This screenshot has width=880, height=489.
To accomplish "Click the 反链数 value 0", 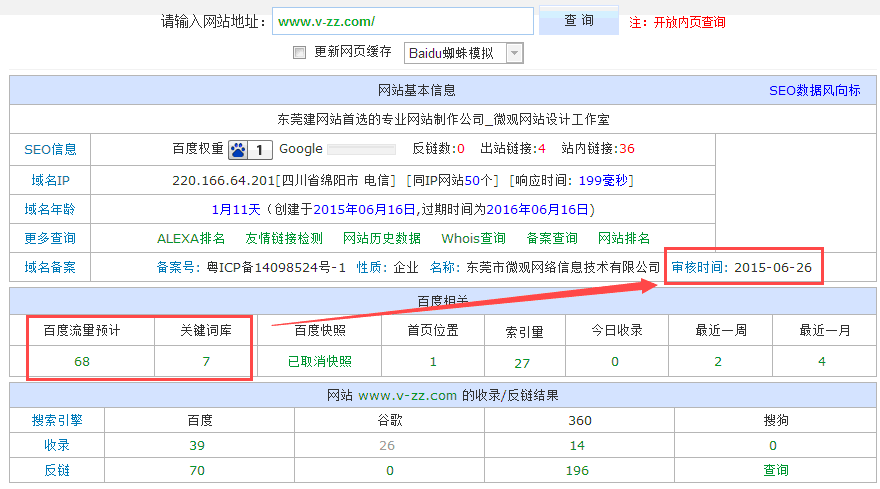I will click(461, 149).
